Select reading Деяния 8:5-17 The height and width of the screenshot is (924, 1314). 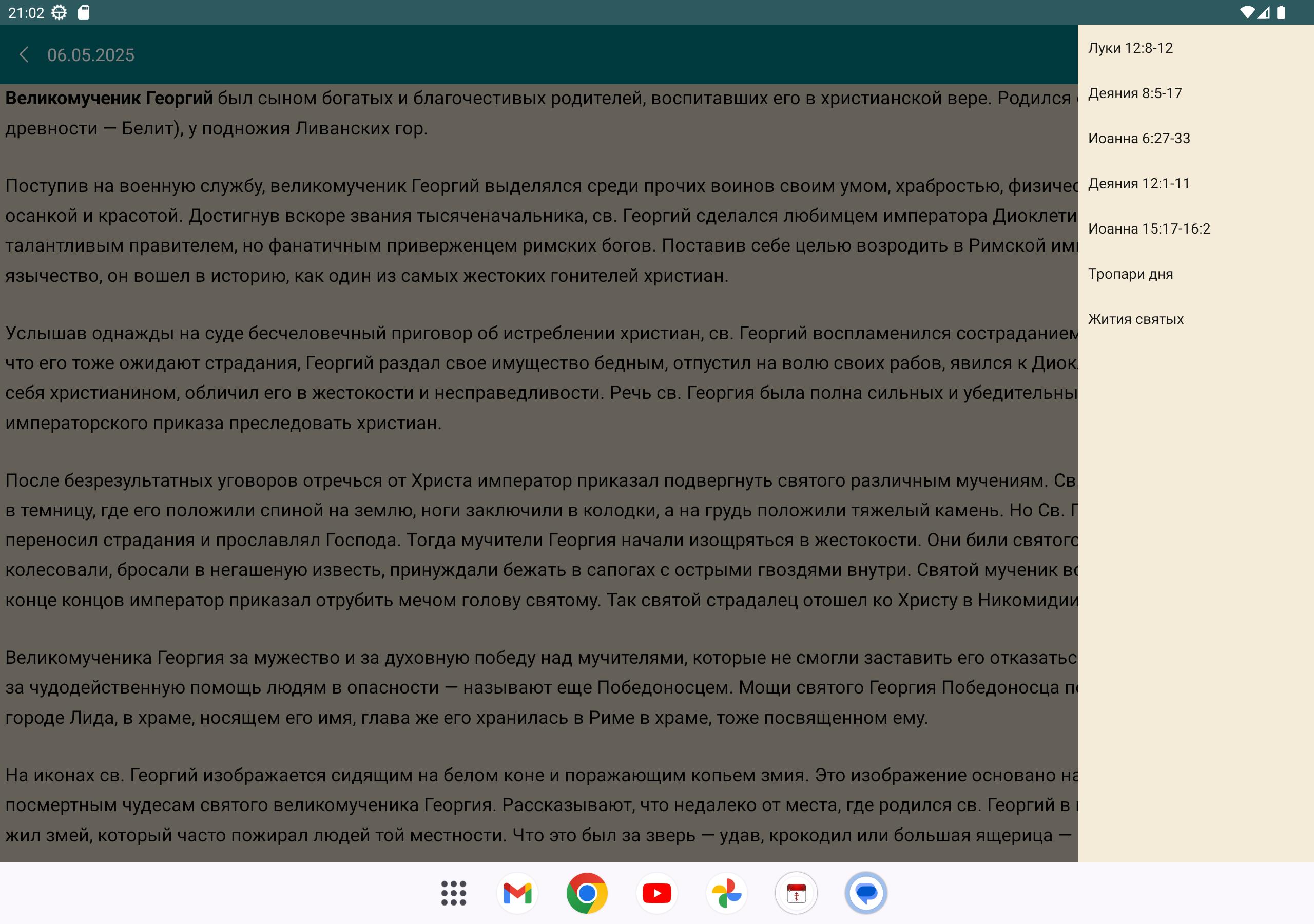(x=1135, y=93)
